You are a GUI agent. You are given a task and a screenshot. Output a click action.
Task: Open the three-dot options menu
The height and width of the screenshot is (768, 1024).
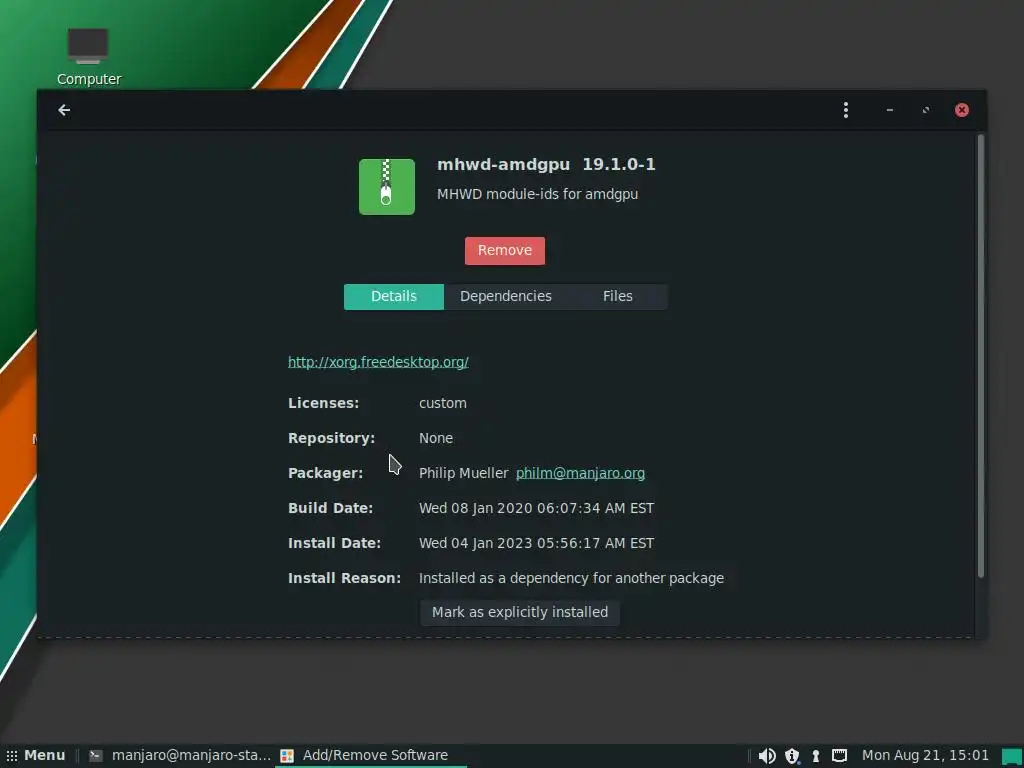pos(846,110)
